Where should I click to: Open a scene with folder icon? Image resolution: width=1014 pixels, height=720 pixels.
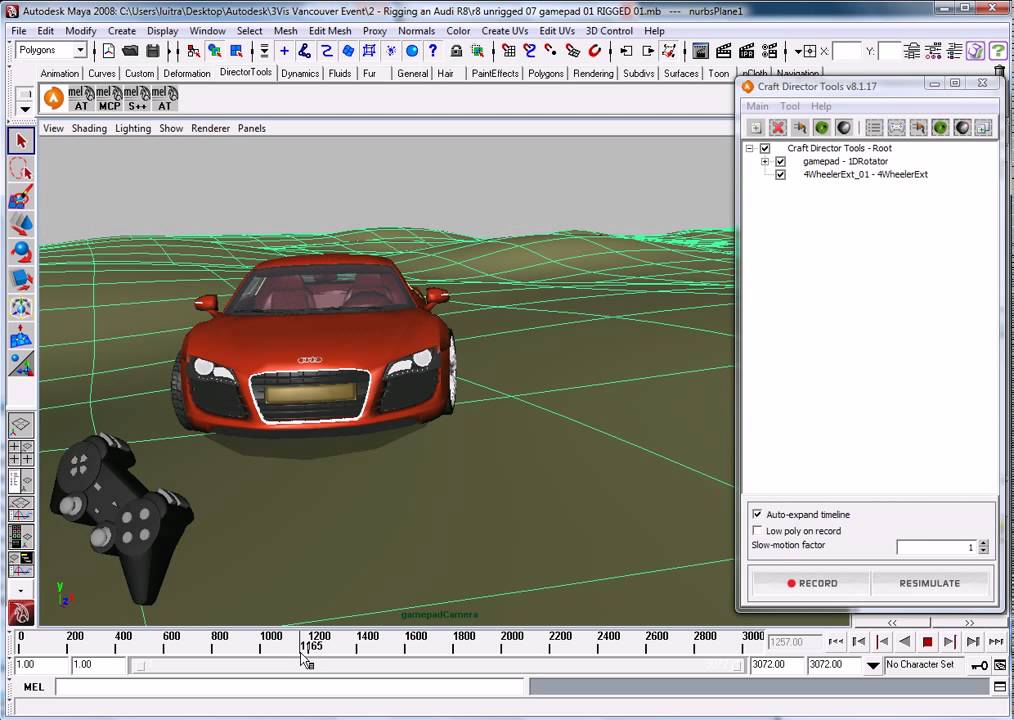[130, 50]
